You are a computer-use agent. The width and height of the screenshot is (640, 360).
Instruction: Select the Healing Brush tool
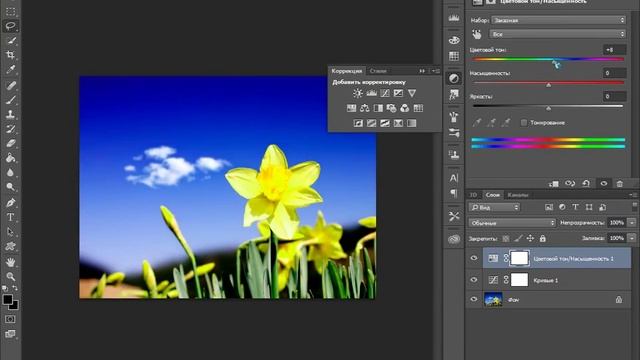(11, 85)
